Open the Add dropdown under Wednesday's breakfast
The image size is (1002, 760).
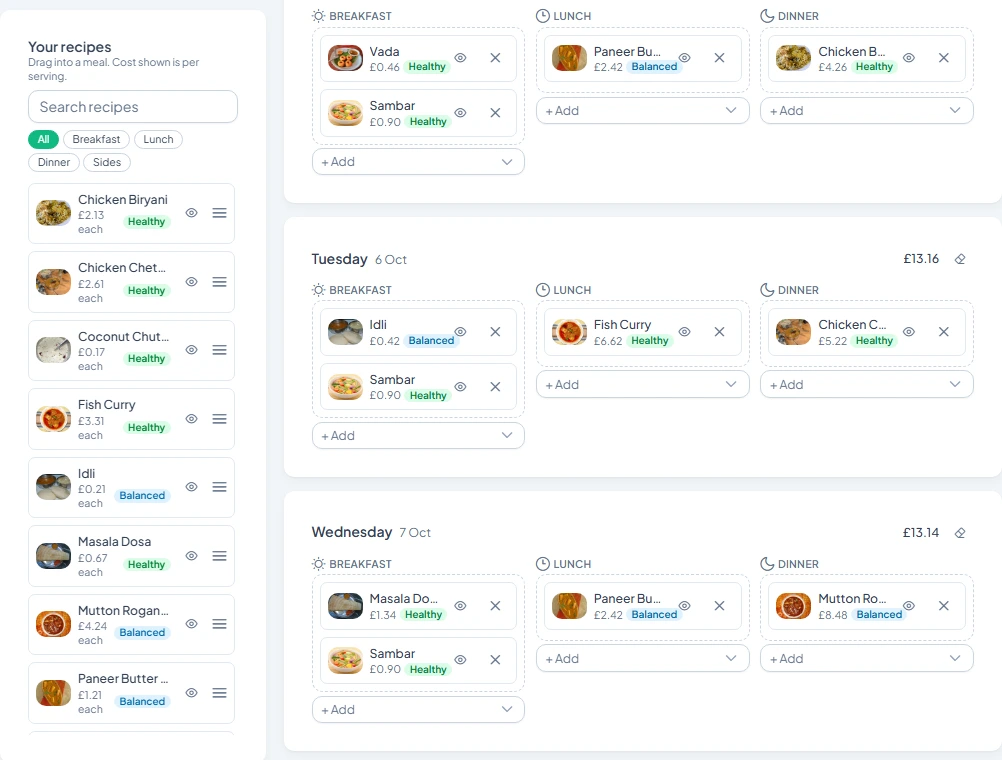pyautogui.click(x=418, y=710)
